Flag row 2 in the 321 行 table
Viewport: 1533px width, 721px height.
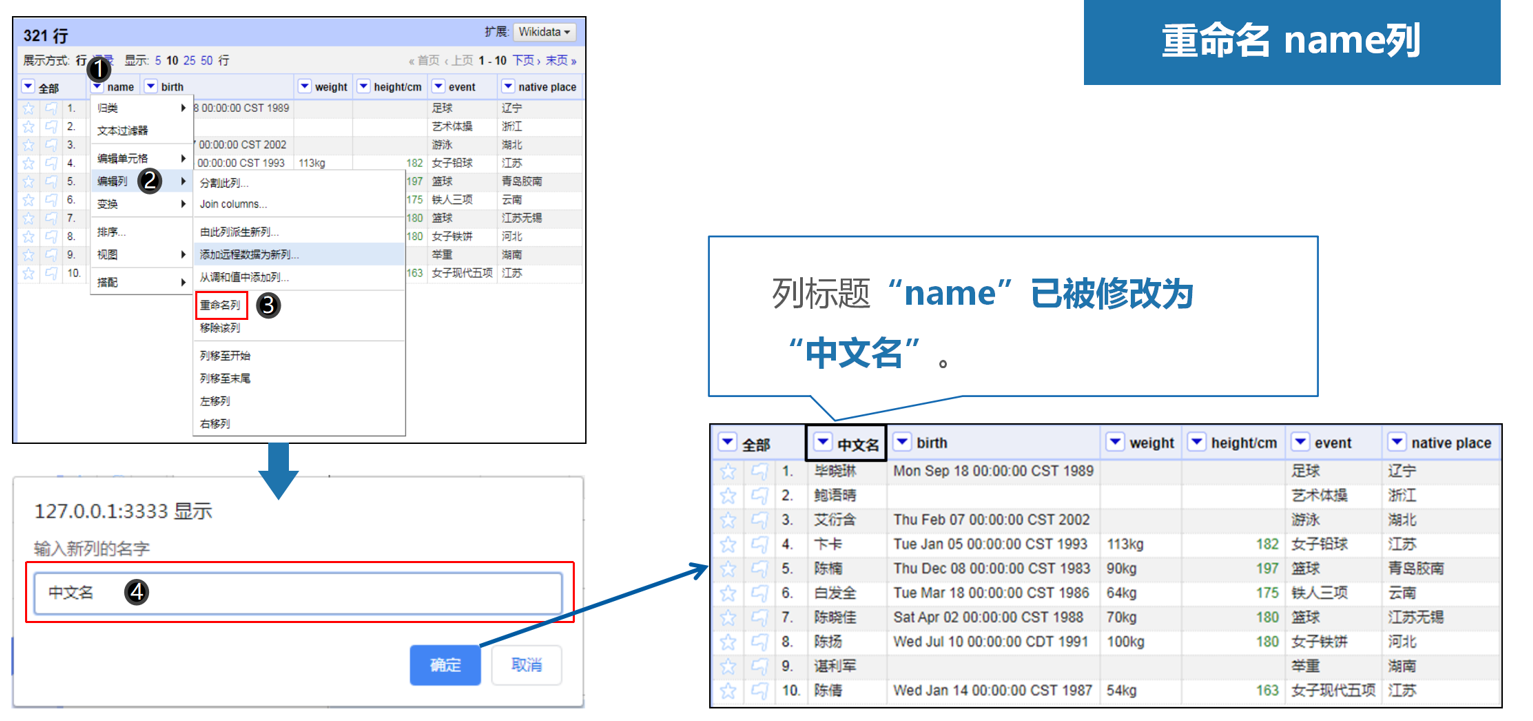pyautogui.click(x=50, y=126)
